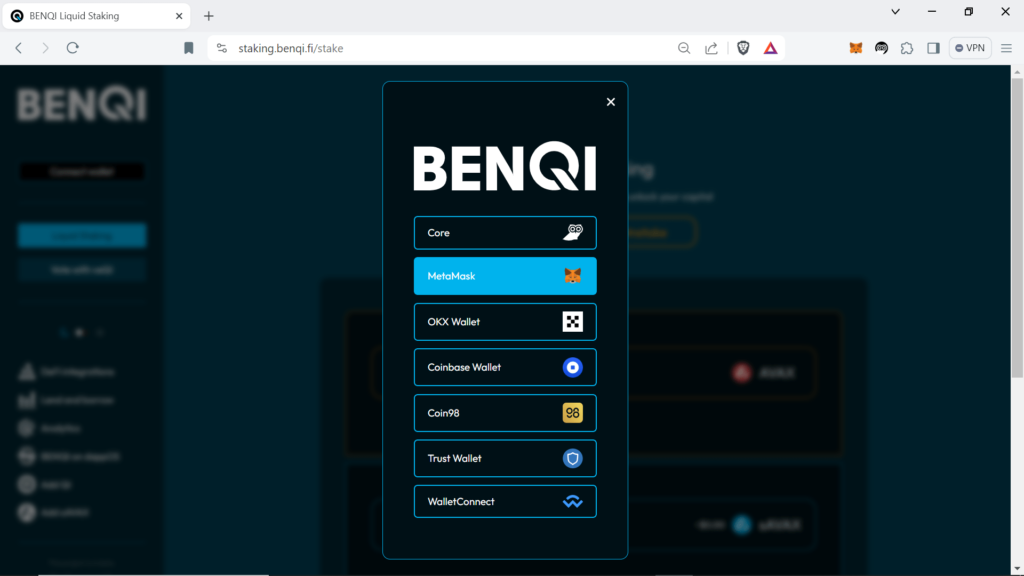Viewport: 1024px width, 576px height.
Task: Open a new browser tab
Action: [209, 16]
